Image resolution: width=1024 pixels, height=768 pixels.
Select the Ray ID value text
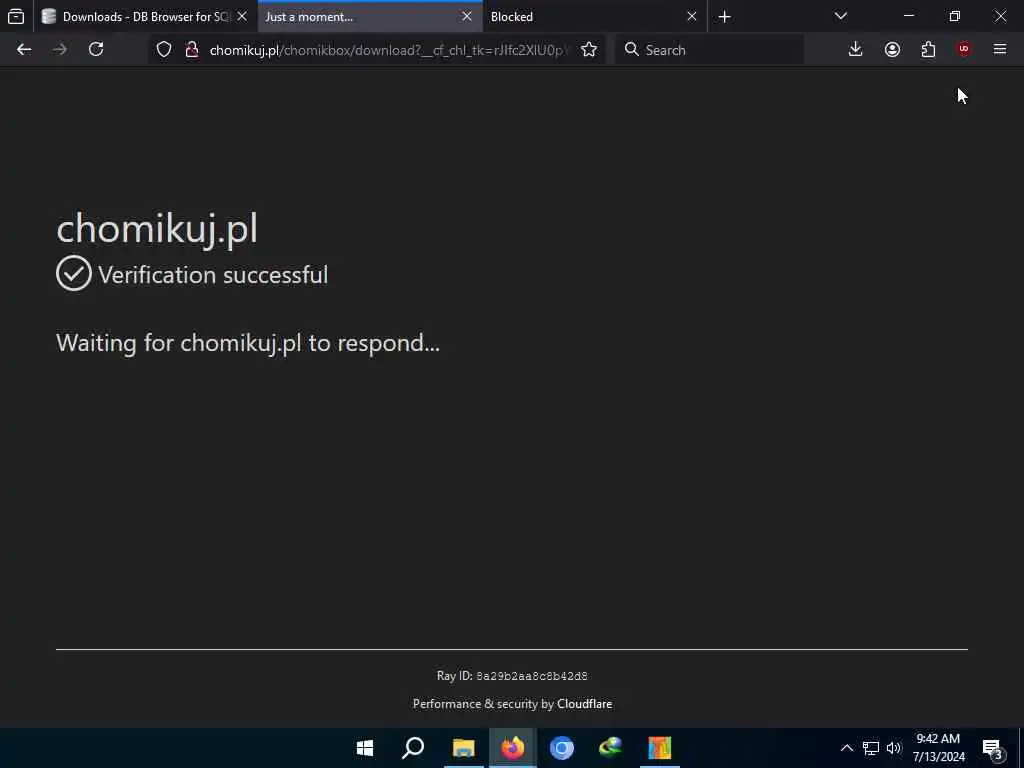point(532,676)
